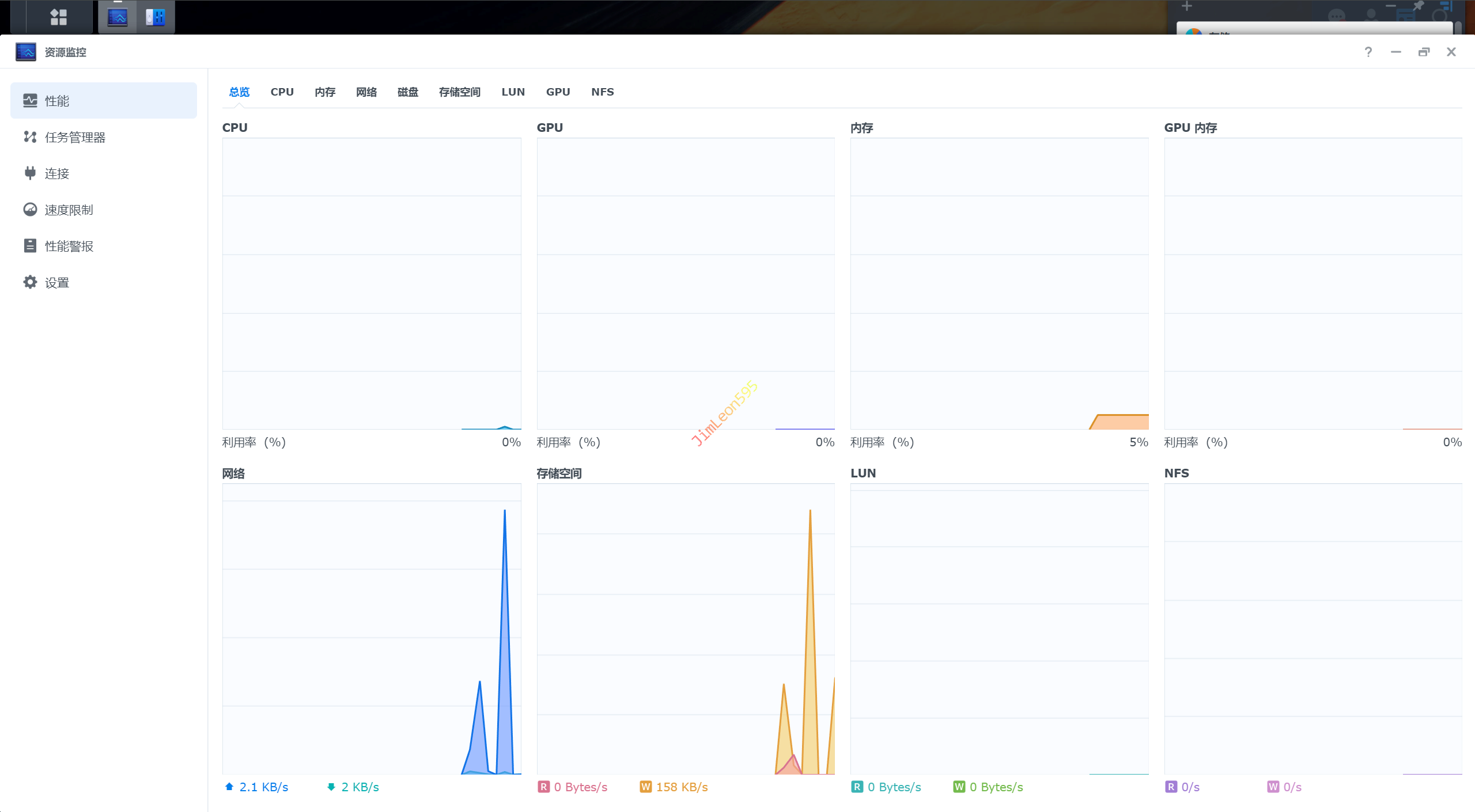Open the 磁盘 disk tab
1475x812 pixels.
[x=408, y=92]
